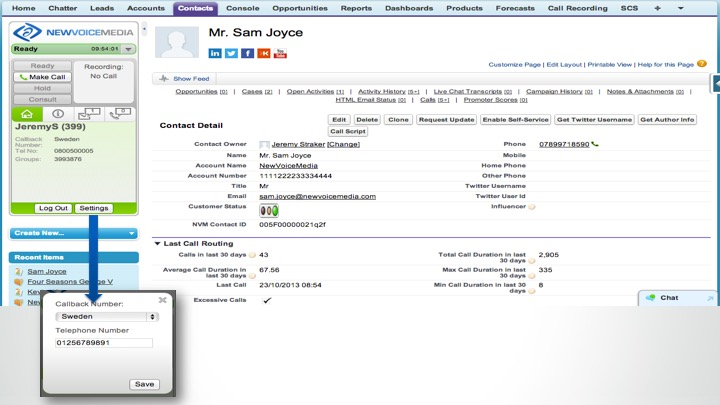Select the home tab icon in softphone
The height and width of the screenshot is (405, 720).
(27, 114)
